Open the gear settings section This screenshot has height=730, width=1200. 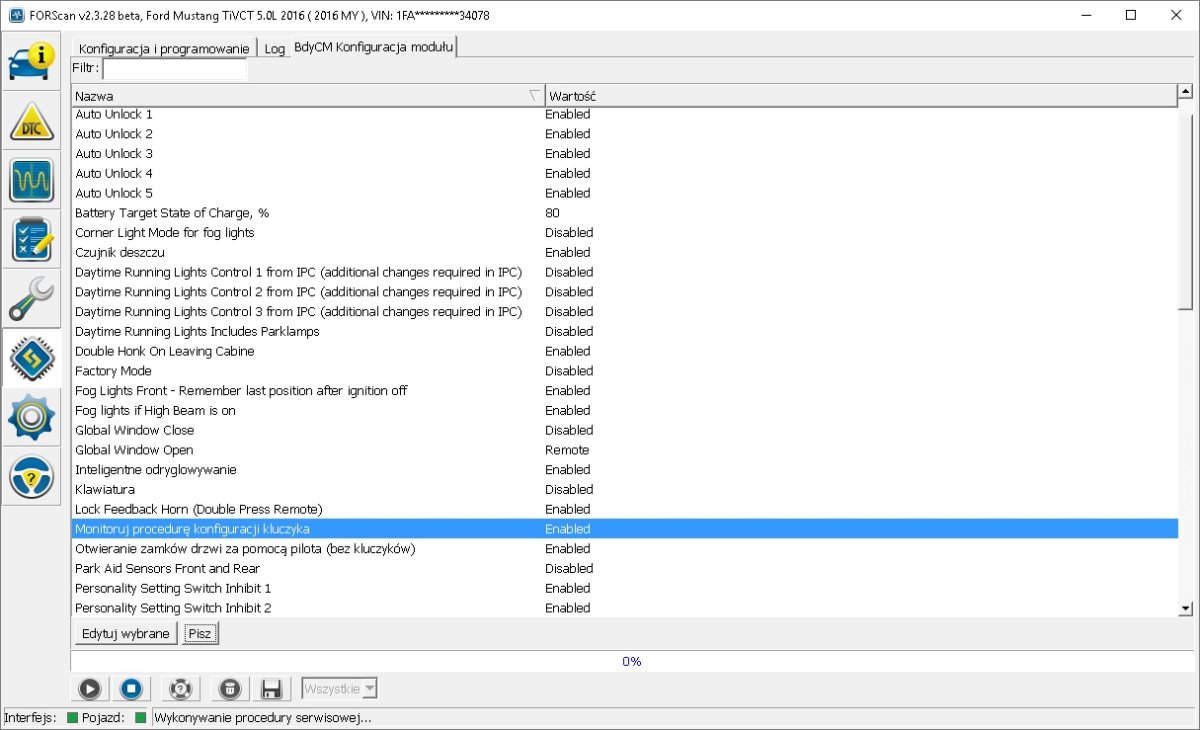tap(32, 417)
